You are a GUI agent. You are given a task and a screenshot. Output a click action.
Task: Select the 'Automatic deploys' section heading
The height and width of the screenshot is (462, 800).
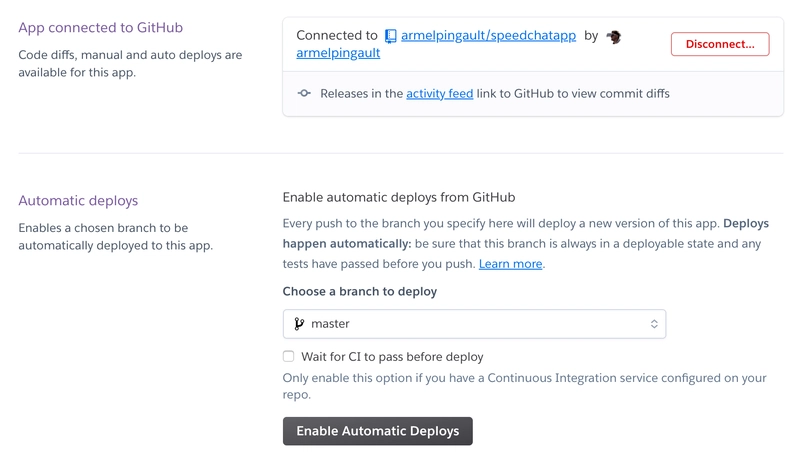click(x=78, y=201)
